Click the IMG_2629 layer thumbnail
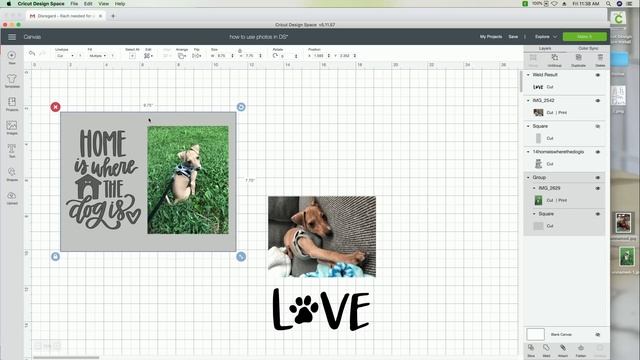640x360 pixels. pyautogui.click(x=538, y=200)
